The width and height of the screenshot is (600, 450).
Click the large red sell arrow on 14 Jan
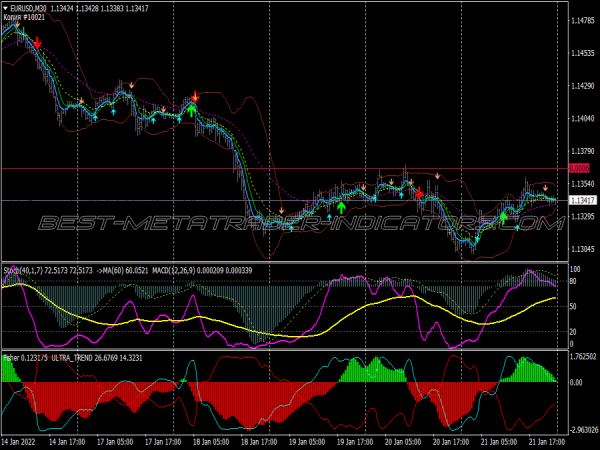click(x=37, y=43)
